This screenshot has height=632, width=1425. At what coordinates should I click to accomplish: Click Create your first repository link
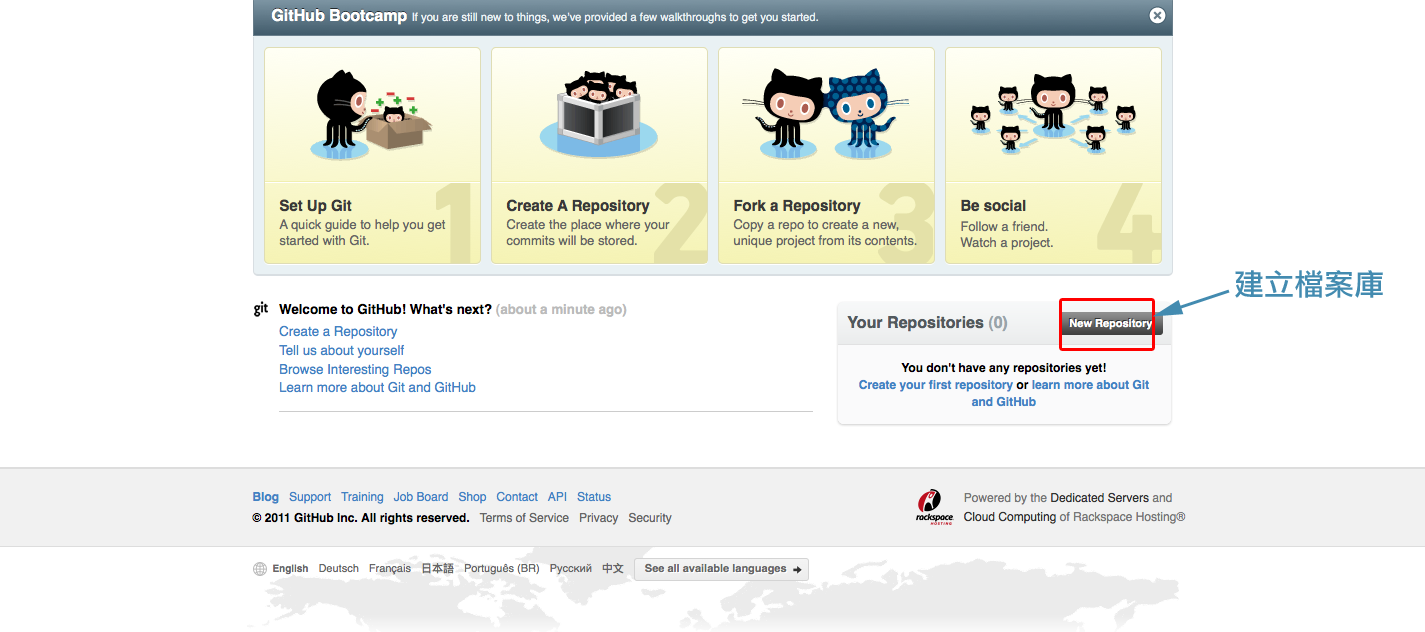(935, 385)
